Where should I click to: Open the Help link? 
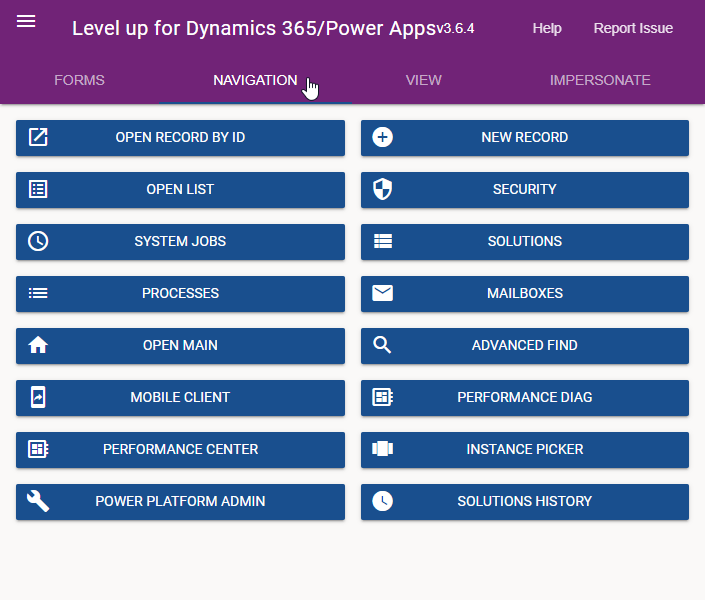[547, 28]
